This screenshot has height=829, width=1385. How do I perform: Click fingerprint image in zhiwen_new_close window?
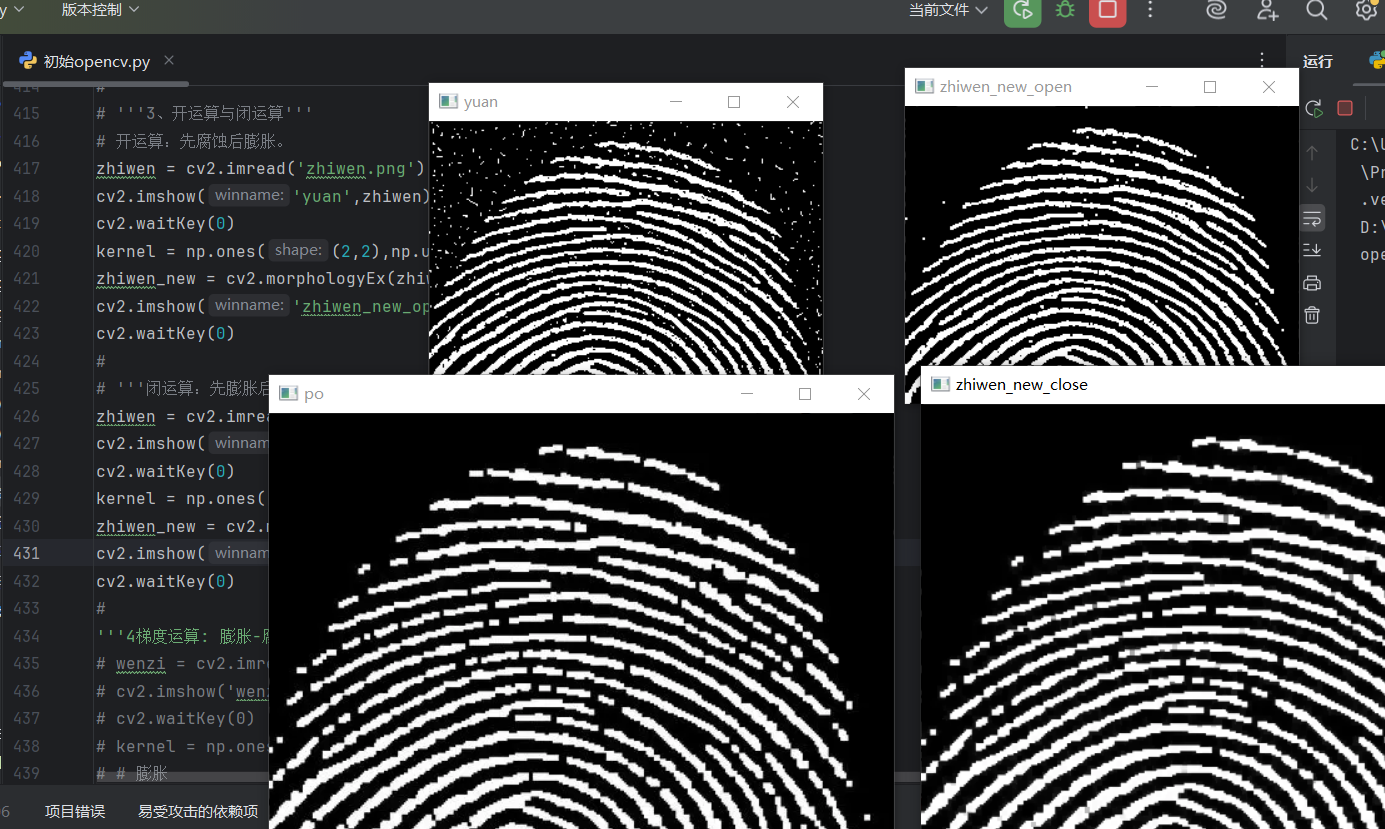tap(1153, 616)
